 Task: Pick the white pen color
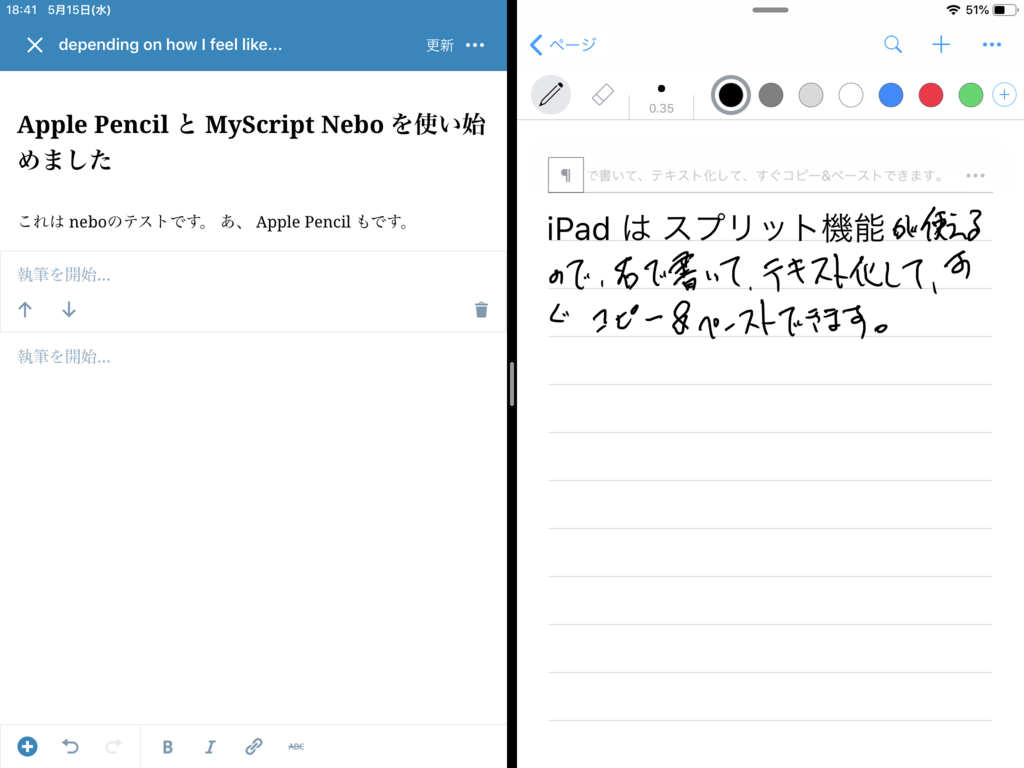(851, 95)
